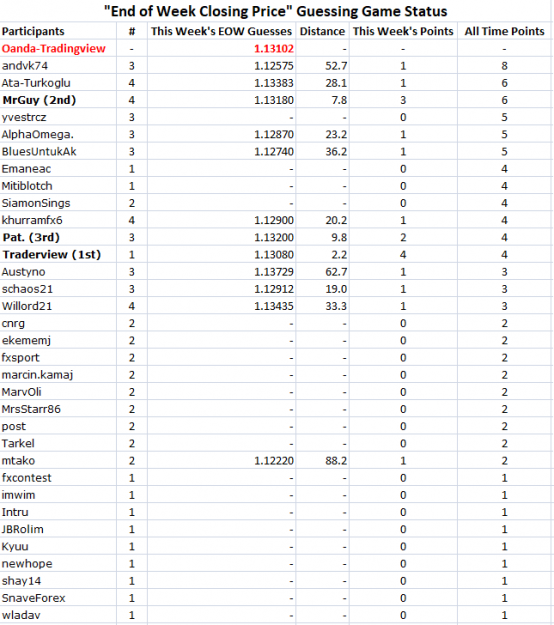554x625 pixels.
Task: Click the Intru participant cell
Action: [15, 512]
